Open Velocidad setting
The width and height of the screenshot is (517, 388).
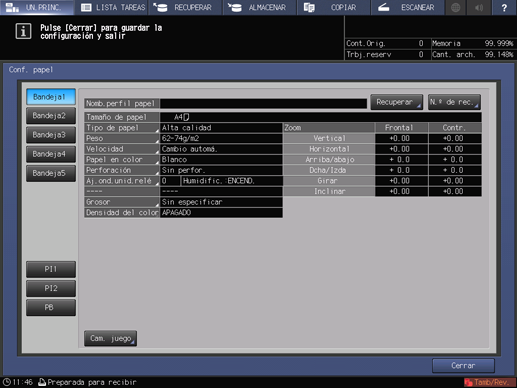point(122,149)
